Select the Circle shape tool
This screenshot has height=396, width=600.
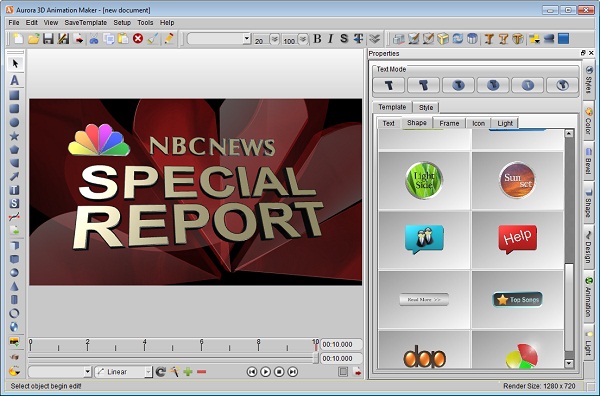(14, 122)
